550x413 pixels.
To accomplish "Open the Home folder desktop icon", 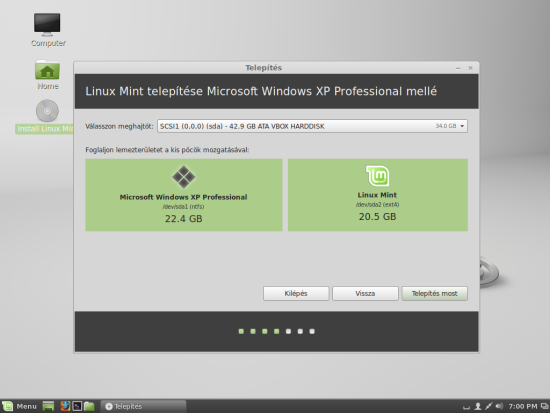I will 47,75.
